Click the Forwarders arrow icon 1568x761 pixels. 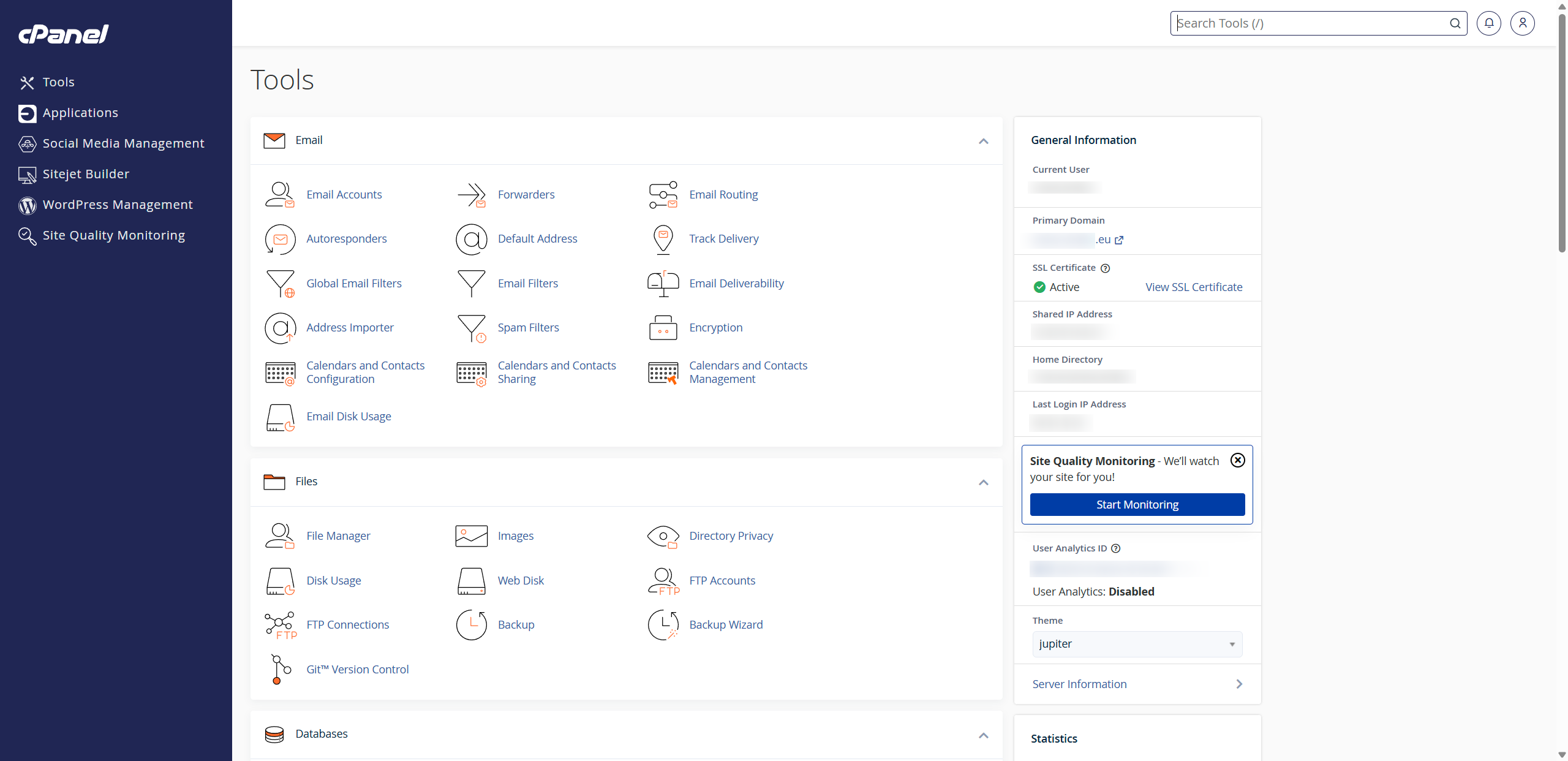click(471, 195)
